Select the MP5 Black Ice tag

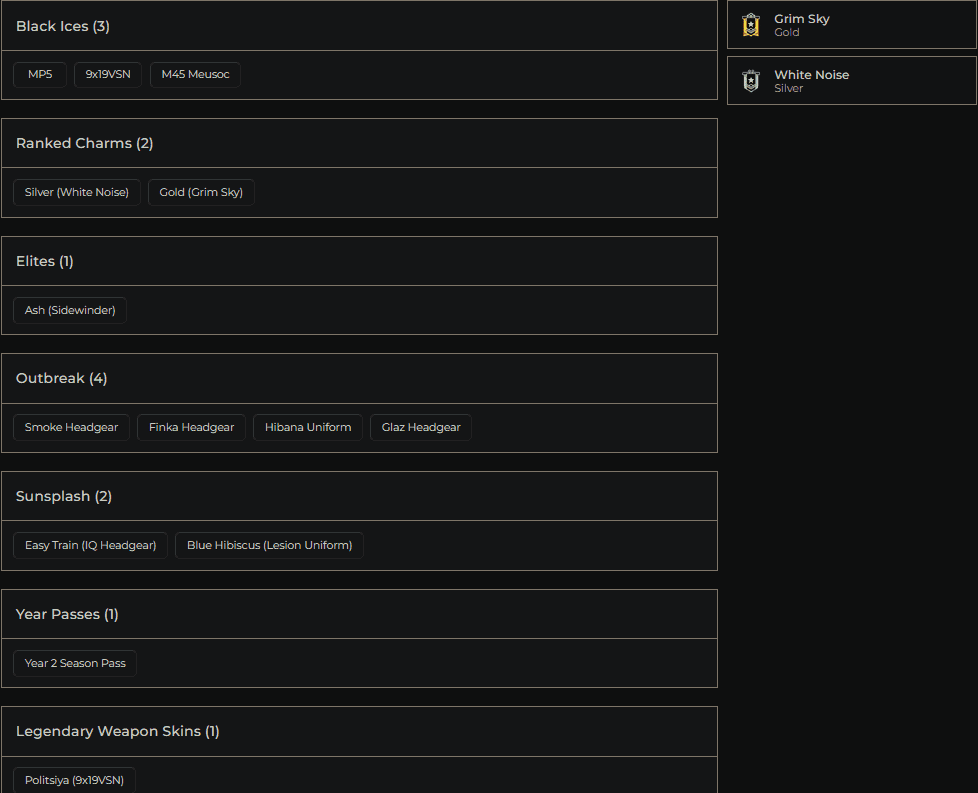click(x=40, y=75)
